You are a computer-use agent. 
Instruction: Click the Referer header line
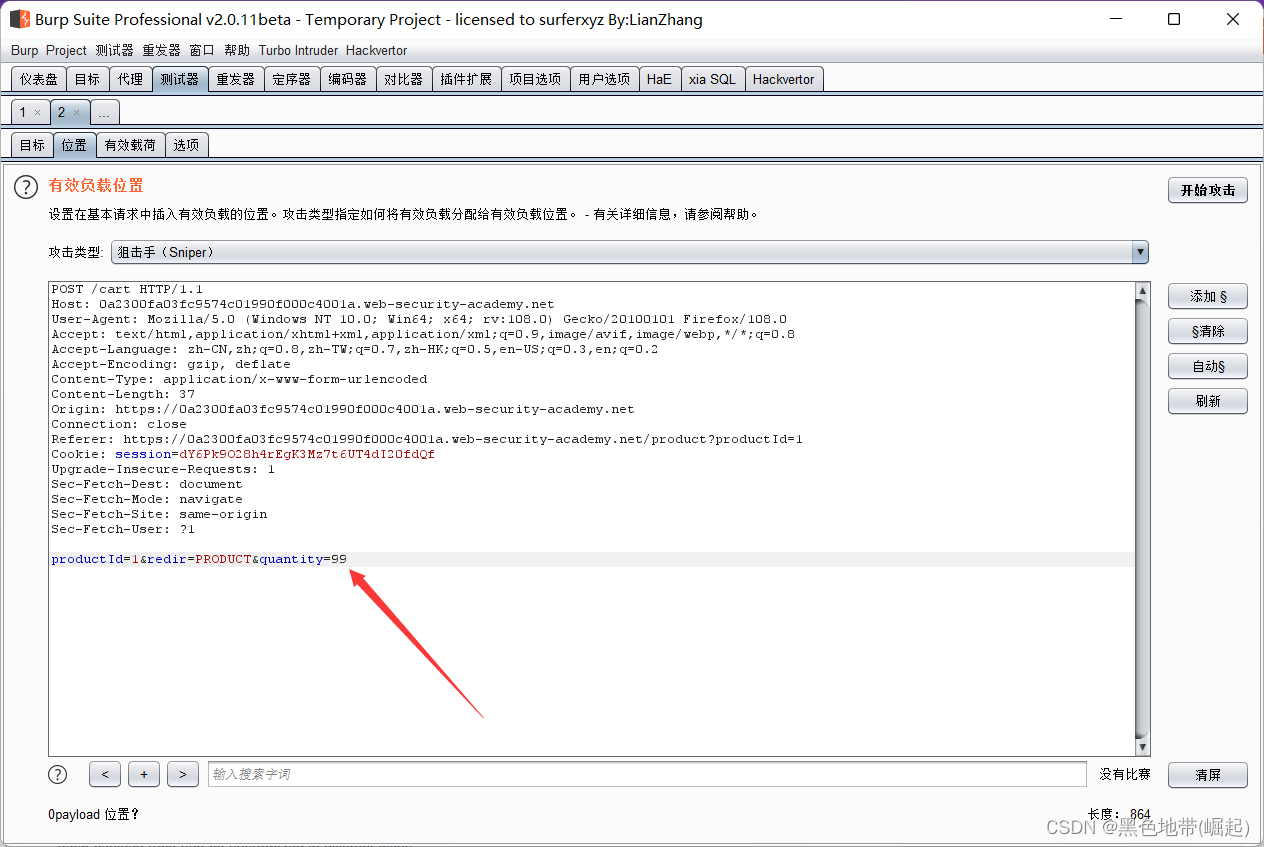427,439
